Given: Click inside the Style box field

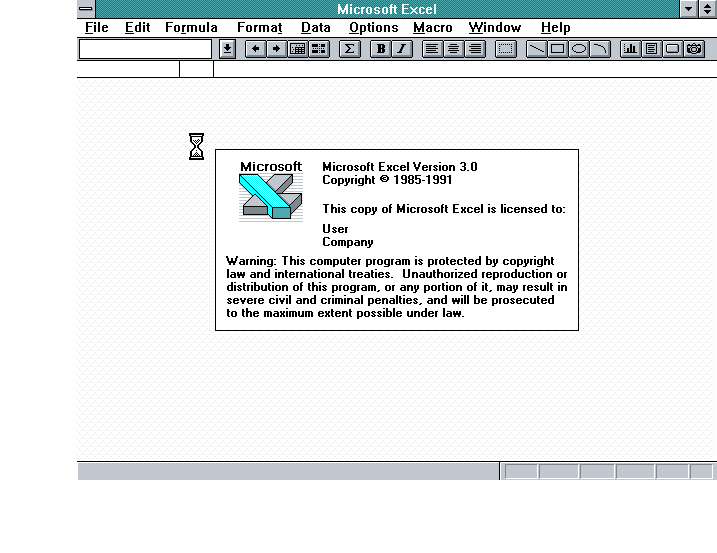Looking at the screenshot, I should coord(145,49).
